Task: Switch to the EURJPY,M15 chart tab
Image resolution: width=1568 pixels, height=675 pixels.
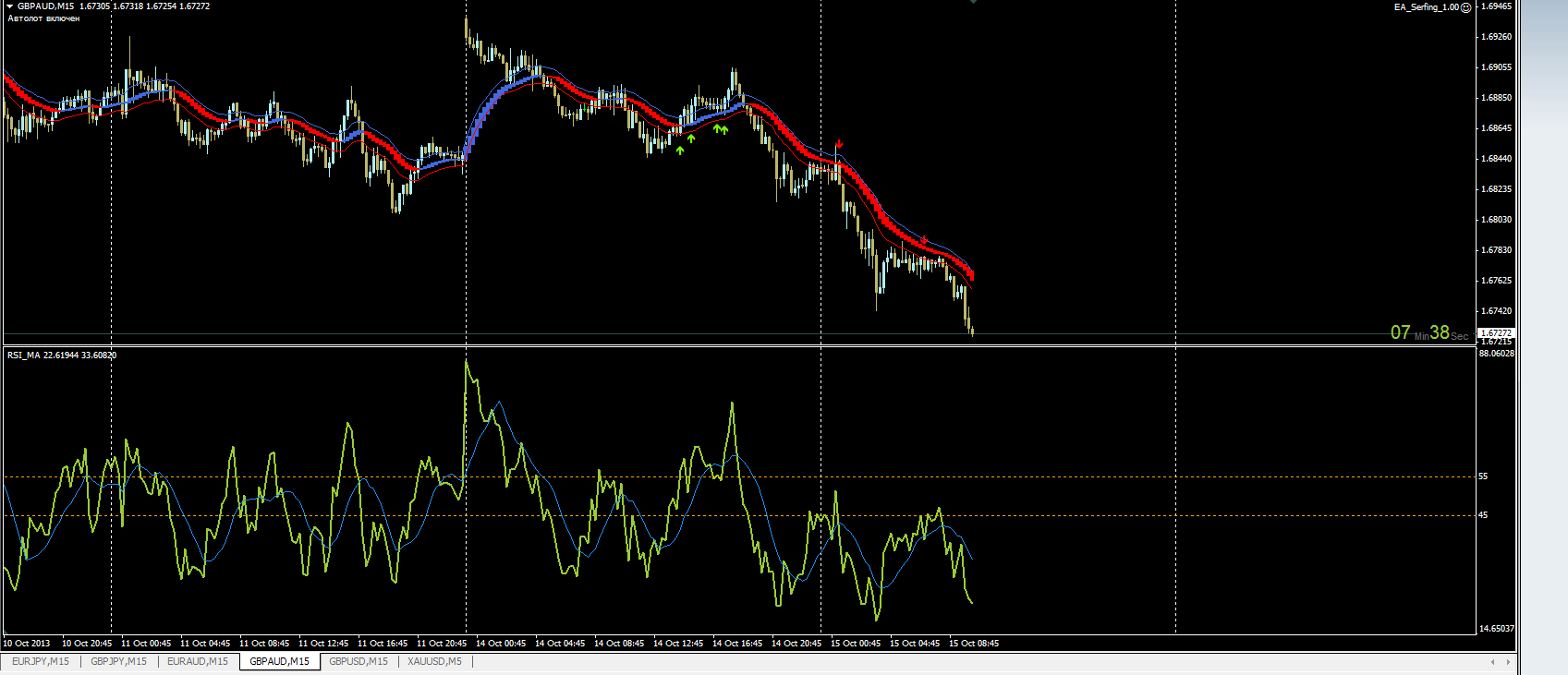Action: point(40,661)
